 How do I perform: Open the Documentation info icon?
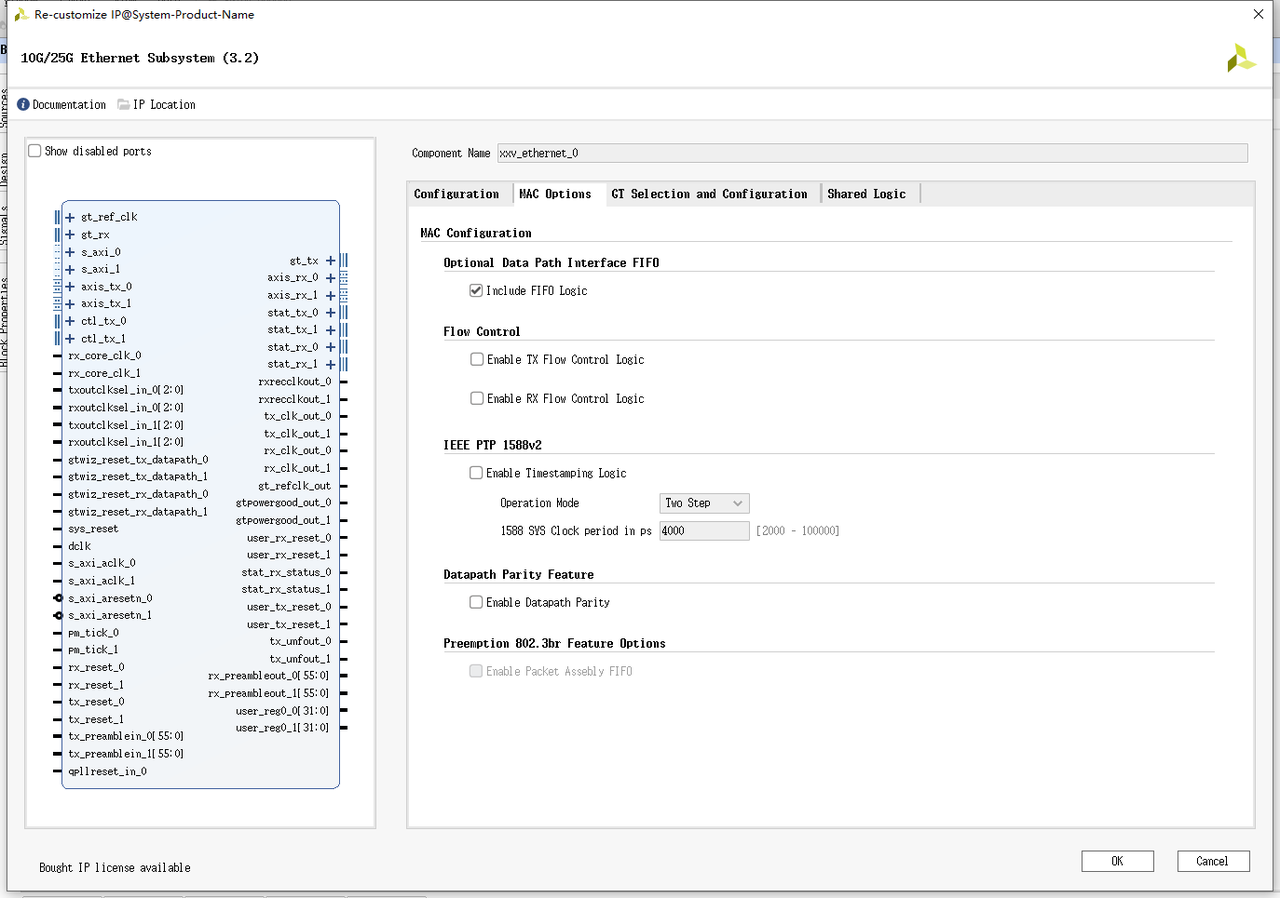pos(24,104)
